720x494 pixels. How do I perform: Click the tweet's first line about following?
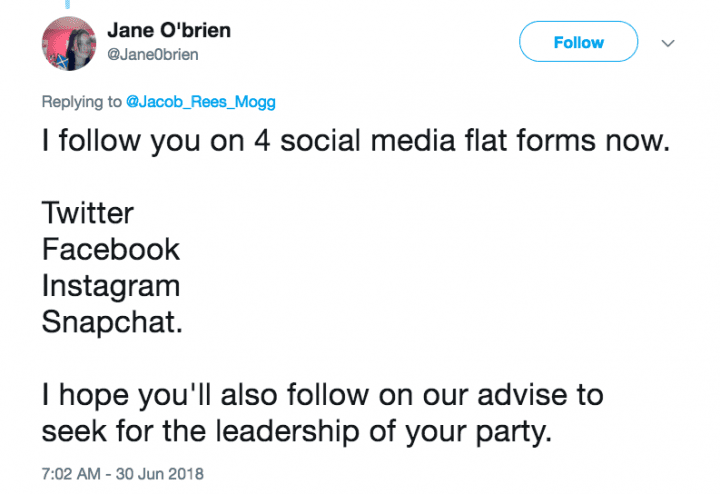(x=356, y=140)
